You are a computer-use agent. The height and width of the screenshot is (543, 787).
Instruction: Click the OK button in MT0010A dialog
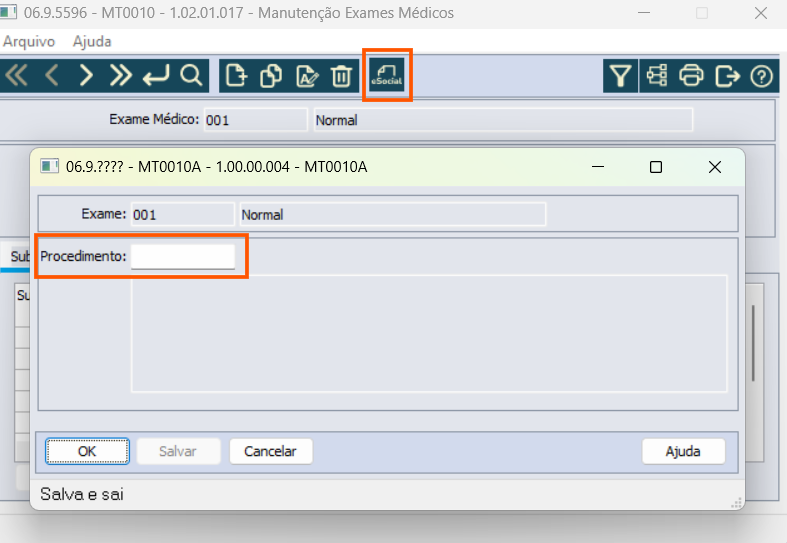click(87, 451)
